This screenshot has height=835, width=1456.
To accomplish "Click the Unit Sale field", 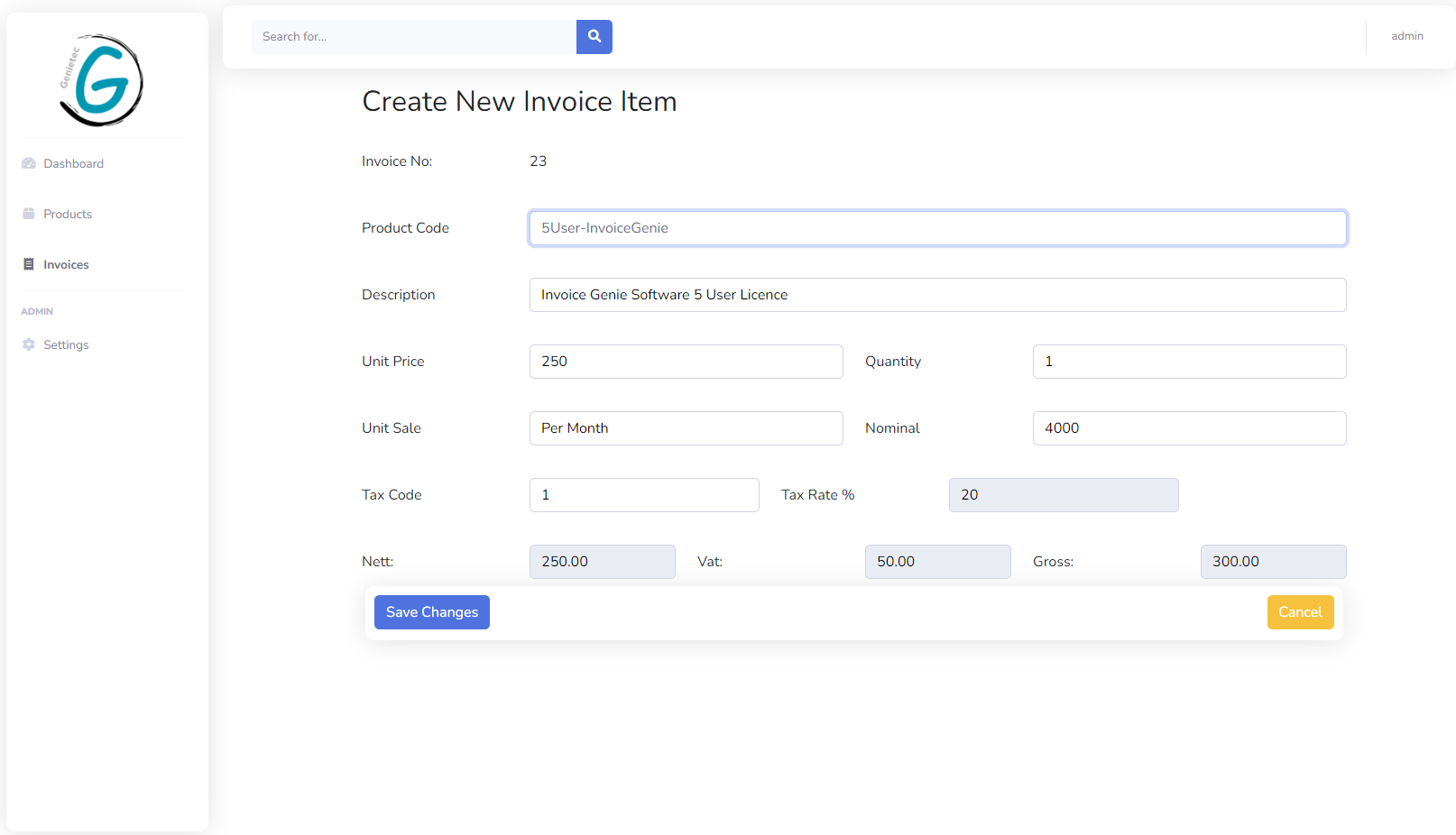I will click(687, 428).
